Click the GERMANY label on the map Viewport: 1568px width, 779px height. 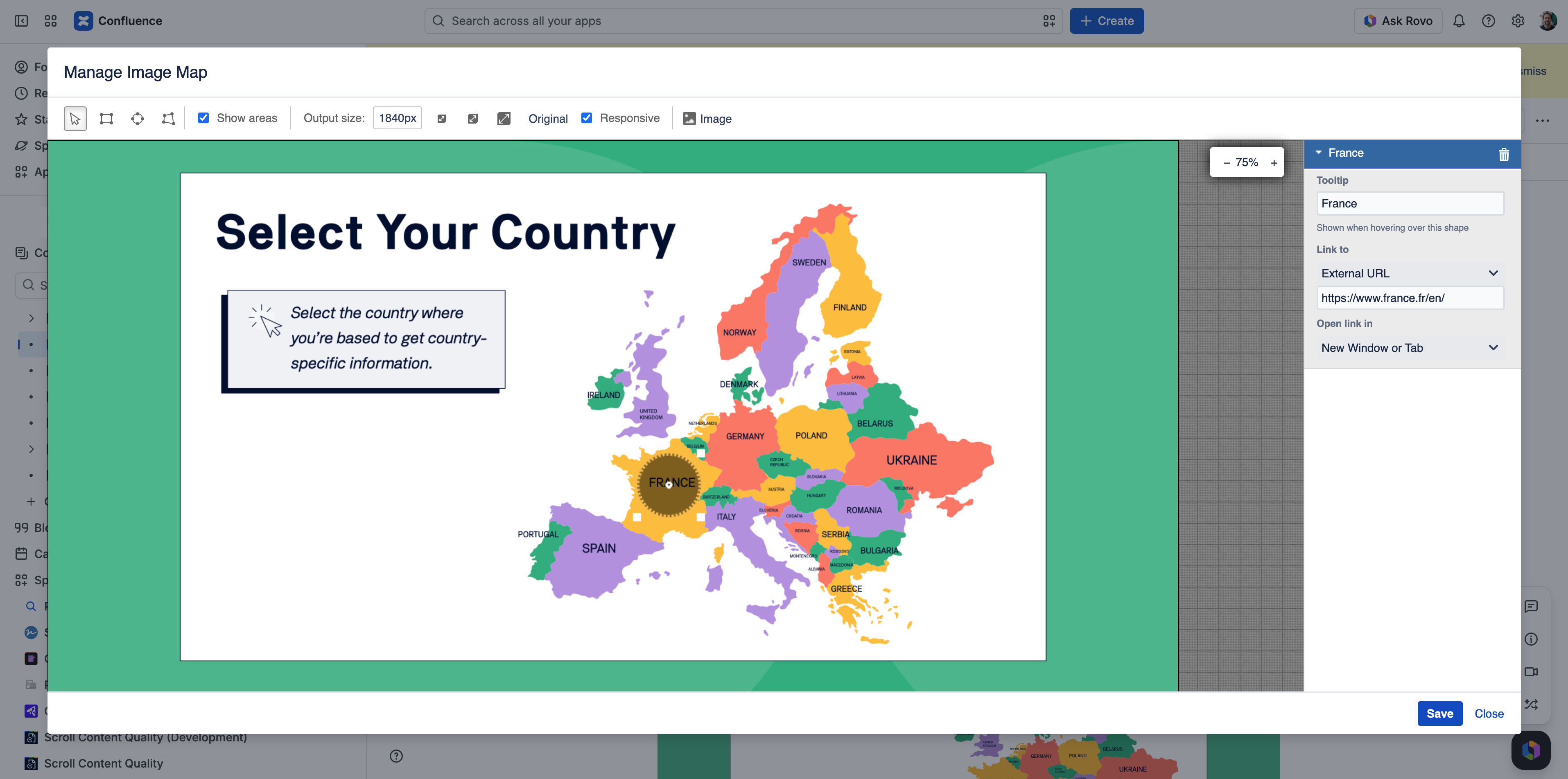click(745, 437)
